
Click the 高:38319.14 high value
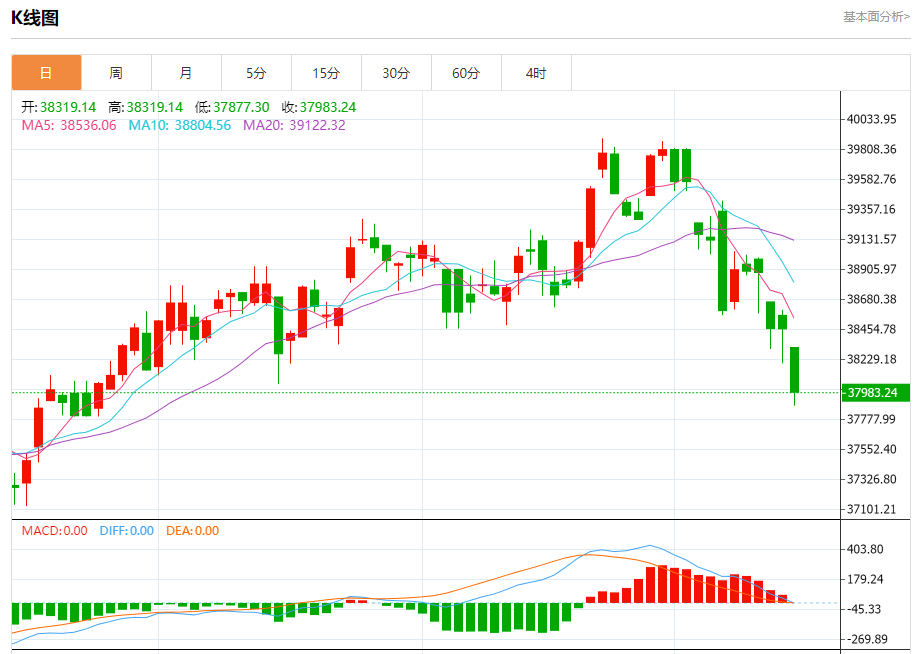coord(146,107)
